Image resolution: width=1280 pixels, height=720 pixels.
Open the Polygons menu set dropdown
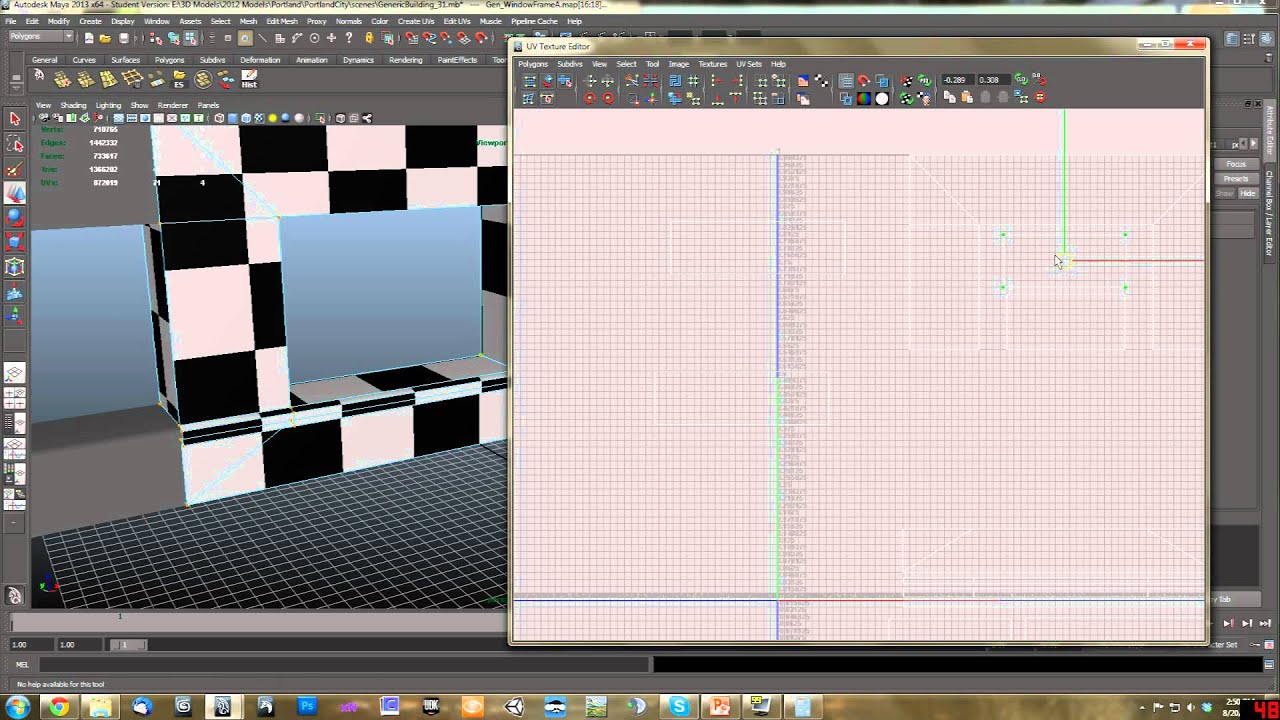pos(41,37)
